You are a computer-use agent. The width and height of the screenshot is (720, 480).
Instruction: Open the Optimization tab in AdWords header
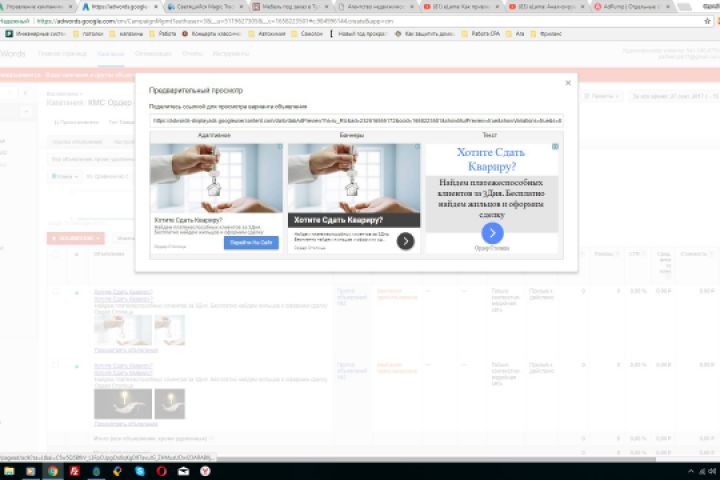point(153,54)
